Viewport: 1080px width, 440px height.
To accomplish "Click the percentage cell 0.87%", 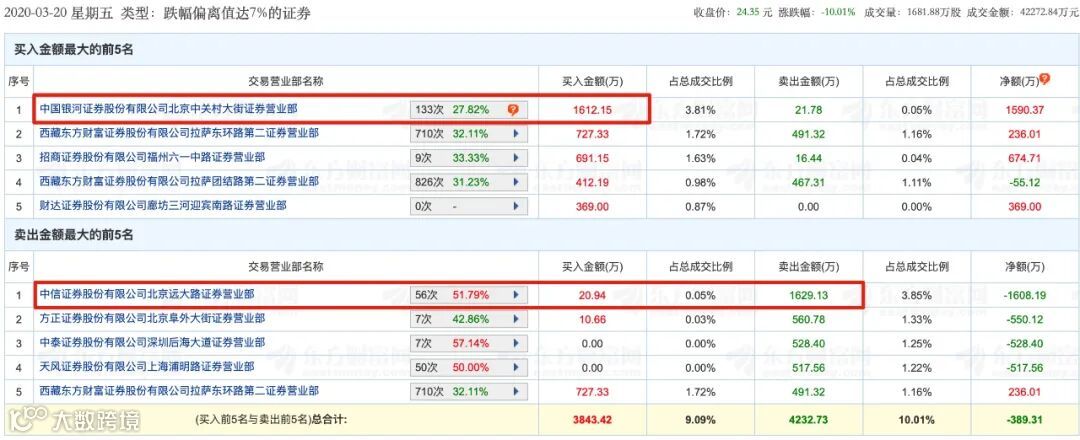I will tap(700, 206).
